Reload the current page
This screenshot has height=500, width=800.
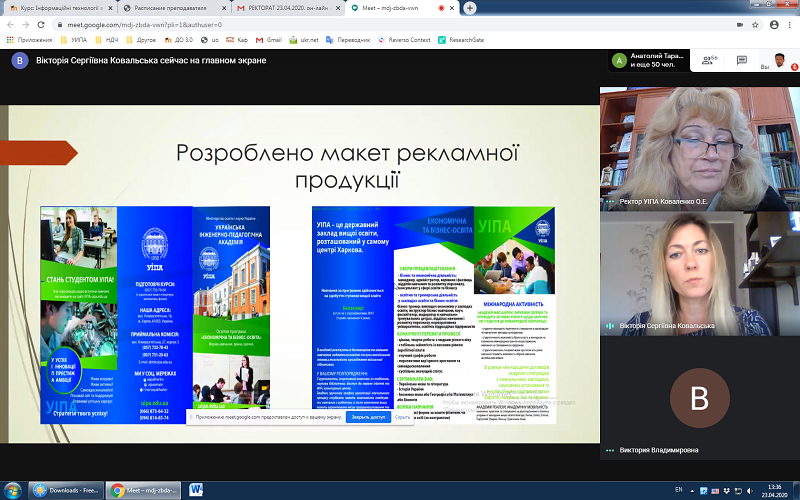(41, 24)
